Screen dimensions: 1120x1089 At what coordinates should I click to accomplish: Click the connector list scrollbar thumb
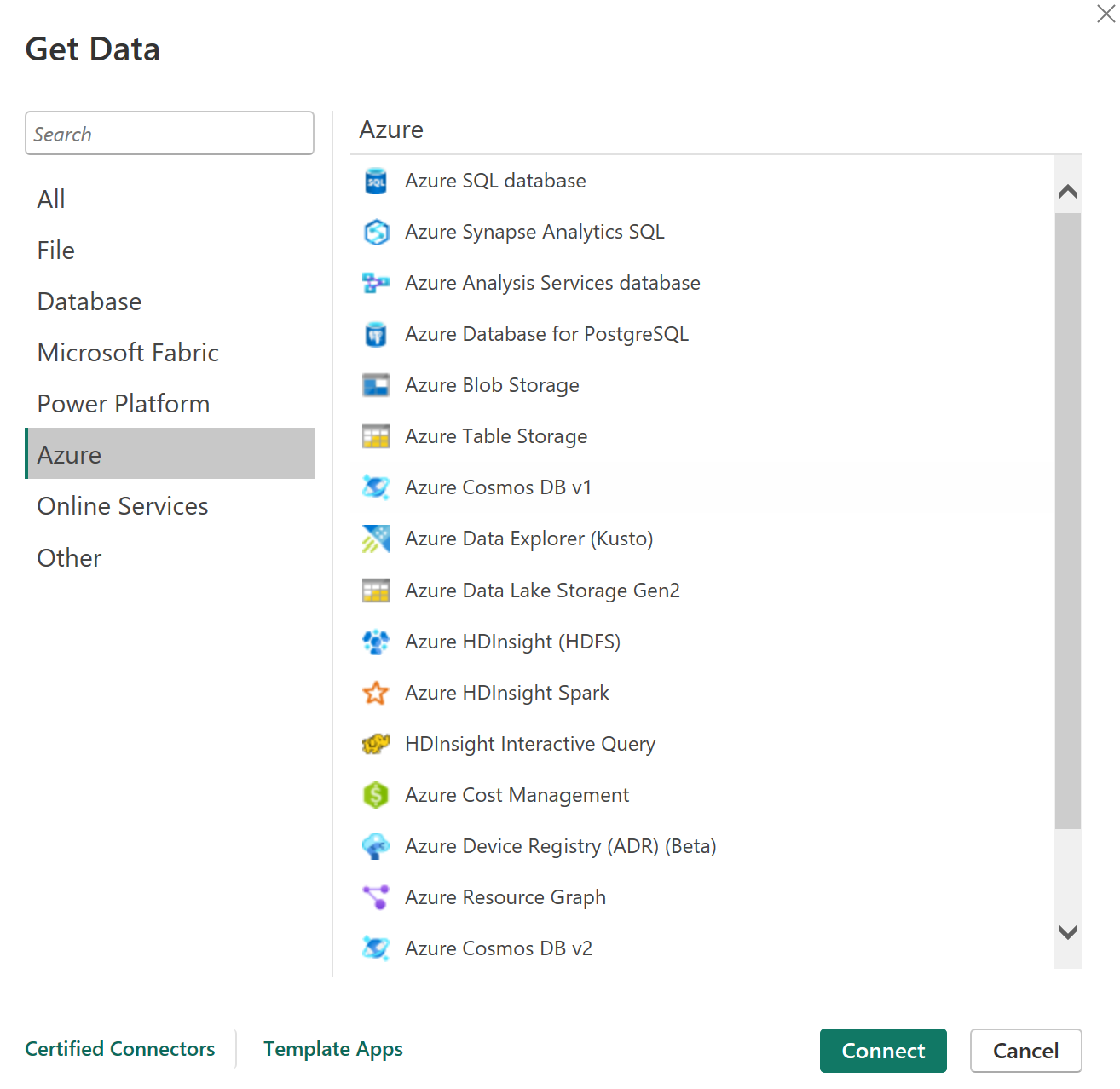tap(1068, 521)
